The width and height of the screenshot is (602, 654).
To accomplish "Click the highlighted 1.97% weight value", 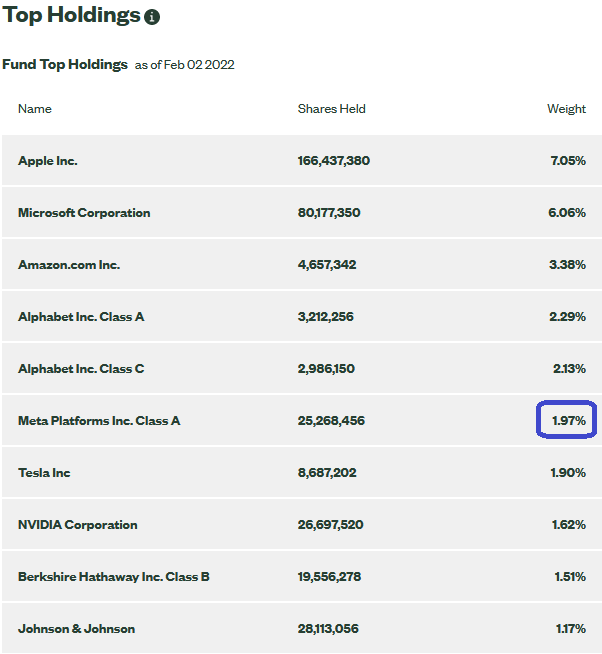I will tap(569, 420).
